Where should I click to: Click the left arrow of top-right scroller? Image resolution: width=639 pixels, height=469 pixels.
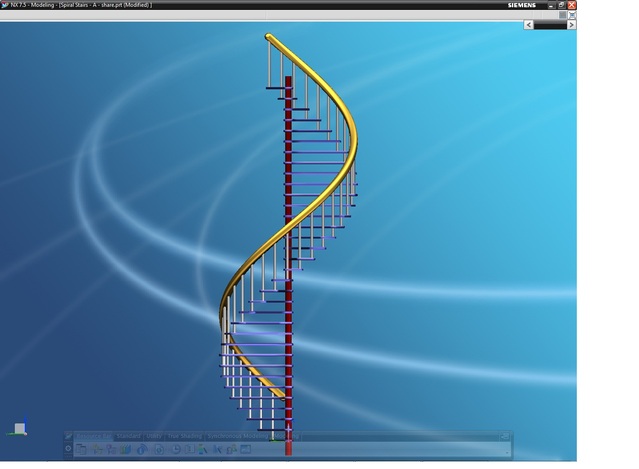[x=529, y=25]
